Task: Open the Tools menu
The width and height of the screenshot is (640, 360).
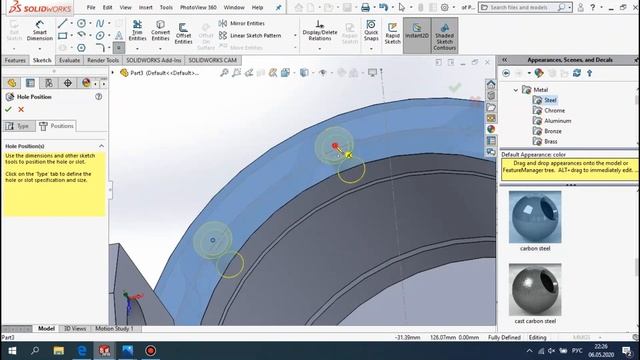Action: pos(166,7)
